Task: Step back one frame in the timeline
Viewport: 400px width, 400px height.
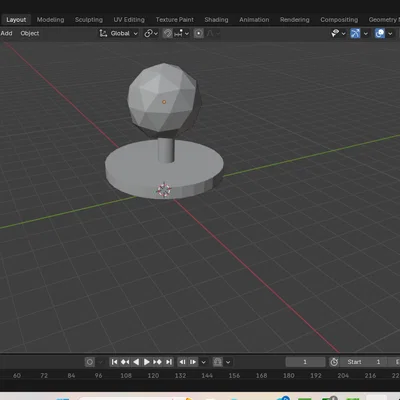Action: tap(182, 362)
